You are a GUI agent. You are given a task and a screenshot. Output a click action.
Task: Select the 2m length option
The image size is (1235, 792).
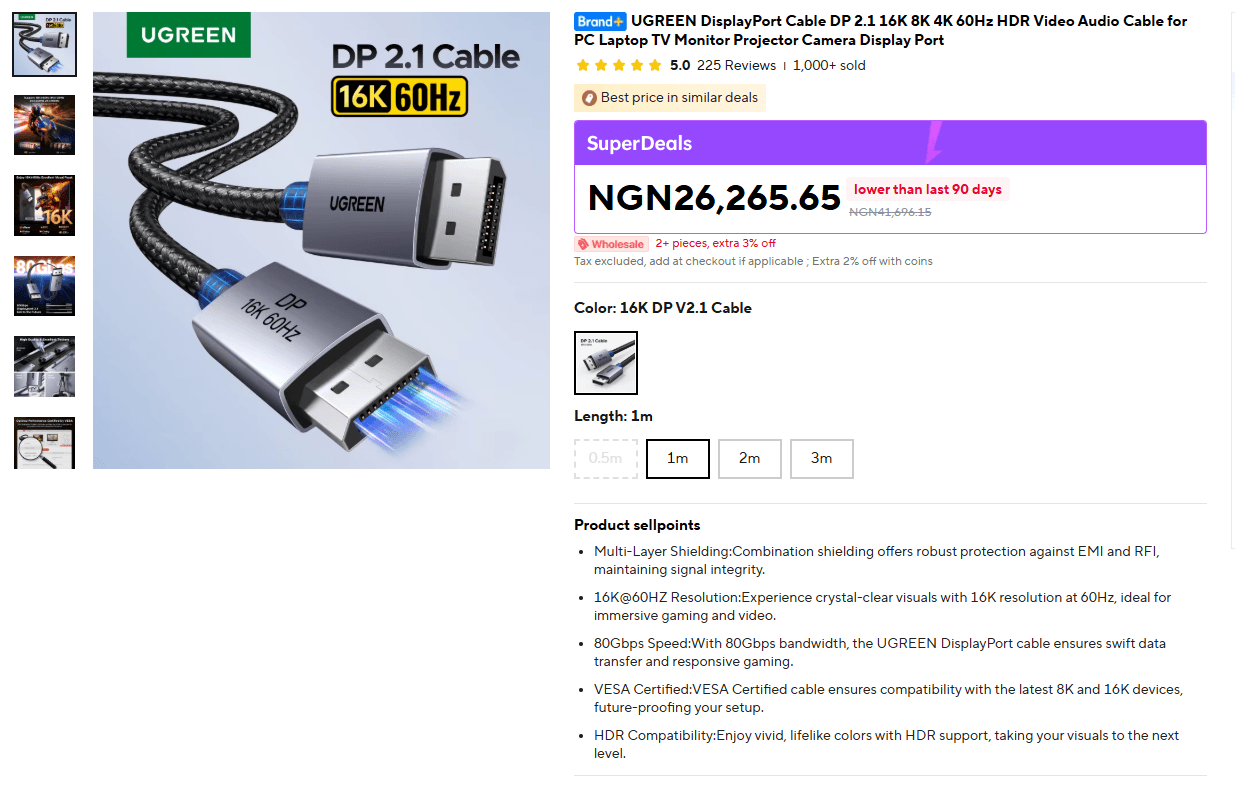[x=750, y=458]
